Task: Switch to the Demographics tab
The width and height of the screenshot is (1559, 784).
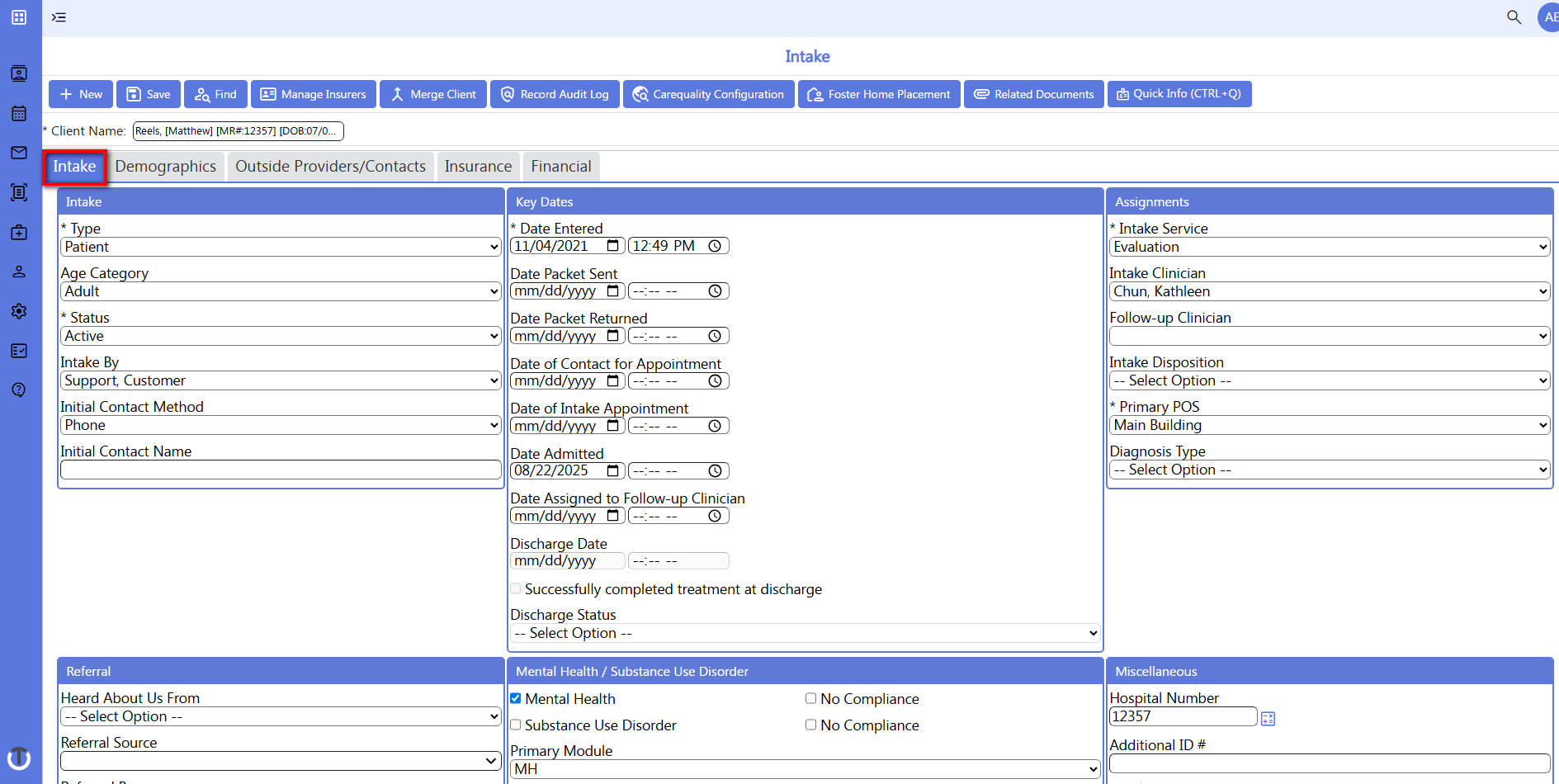Action: pos(166,166)
